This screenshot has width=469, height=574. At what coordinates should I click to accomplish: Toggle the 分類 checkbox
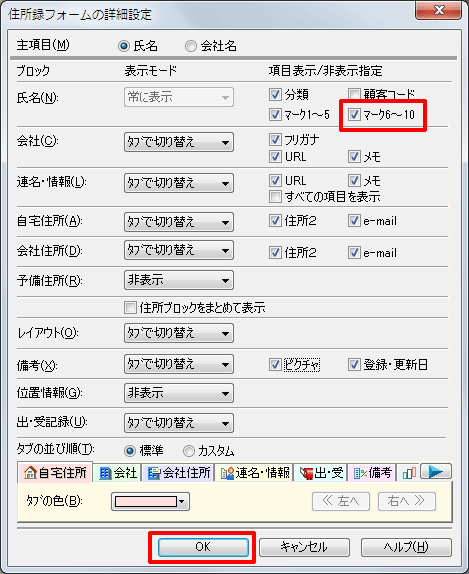click(275, 95)
